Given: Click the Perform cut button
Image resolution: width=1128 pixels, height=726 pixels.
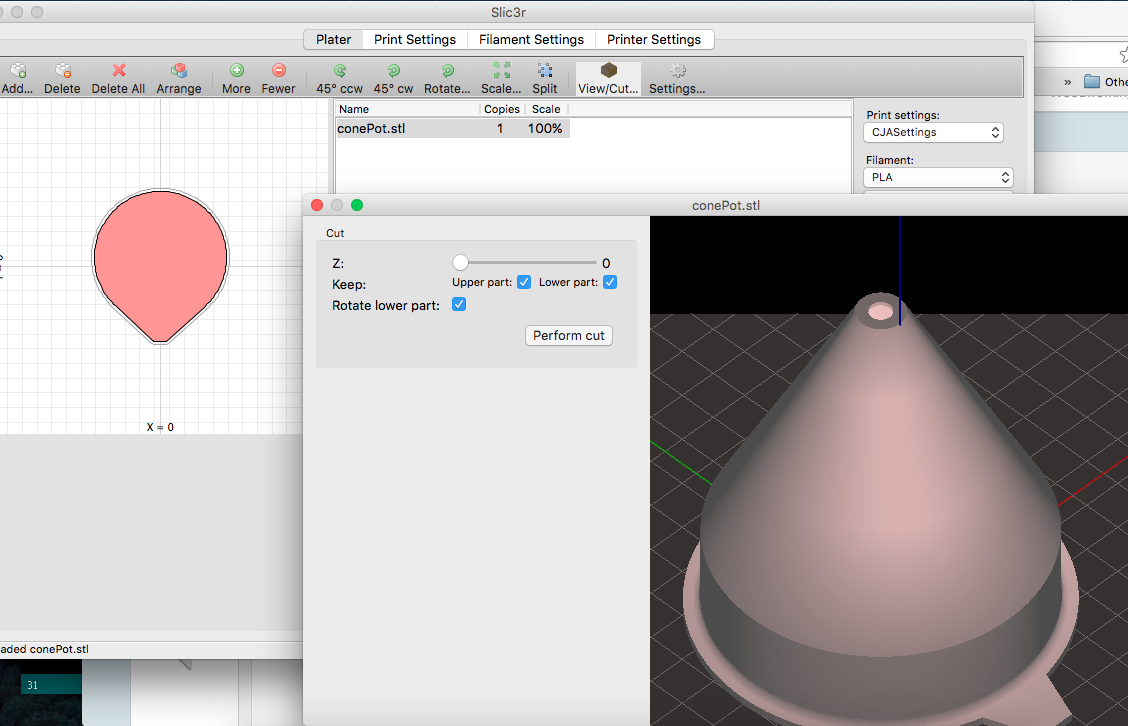Looking at the screenshot, I should (x=569, y=335).
